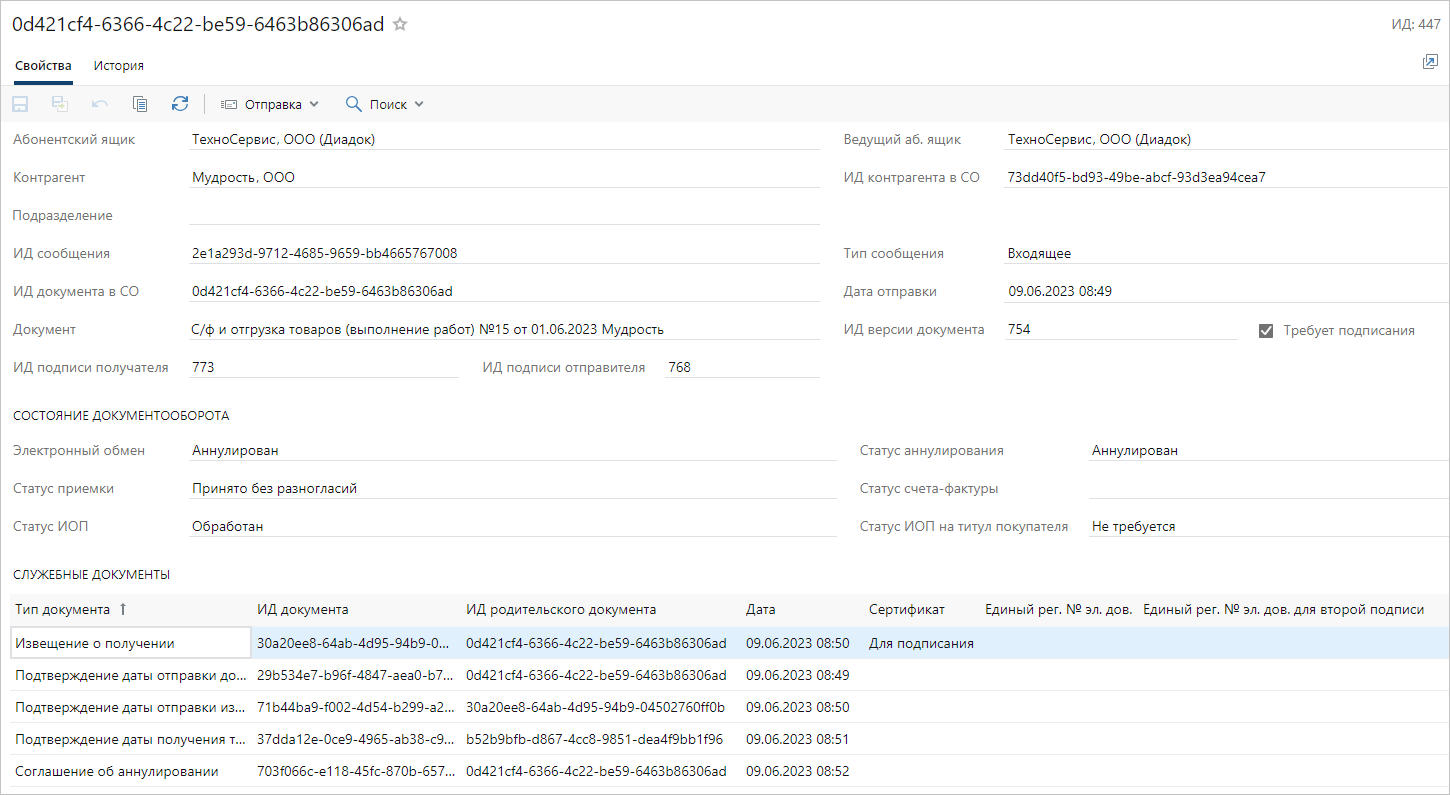
Task: Sort by Тип документа column header
Action: (63, 609)
